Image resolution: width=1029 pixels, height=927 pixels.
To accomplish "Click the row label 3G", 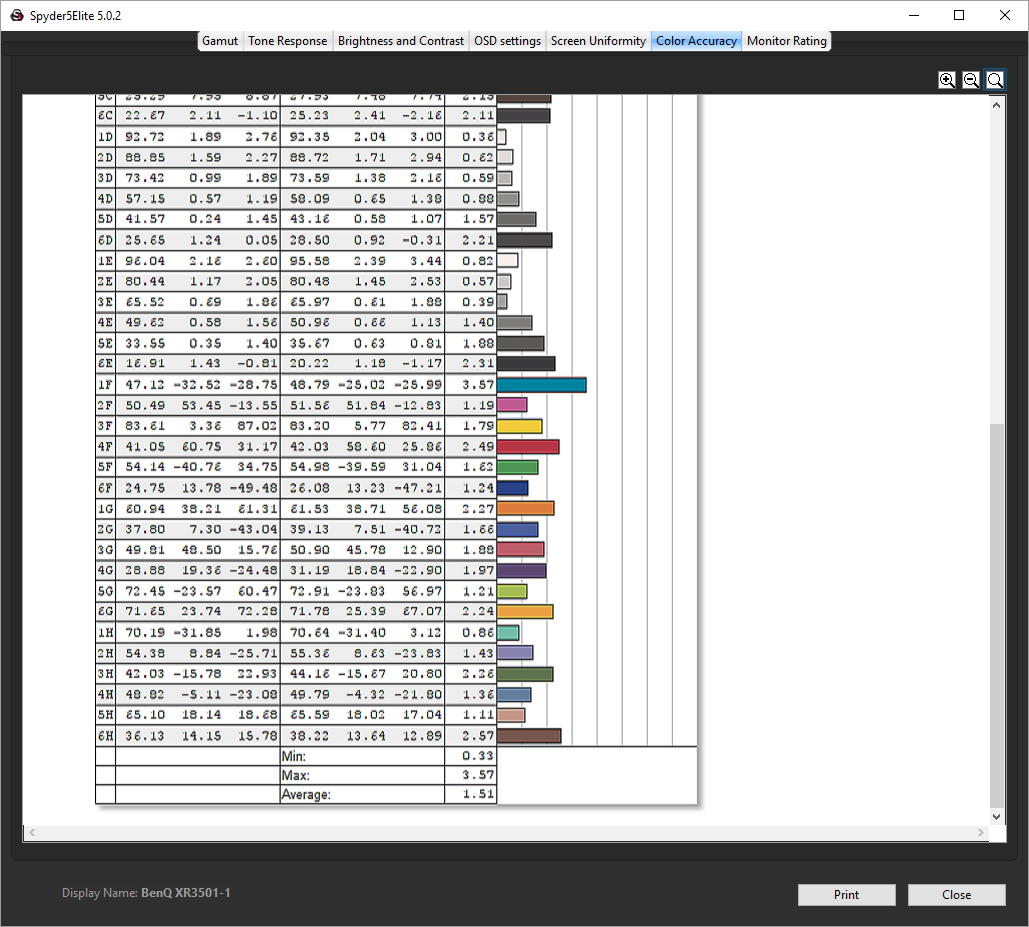I will [106, 550].
